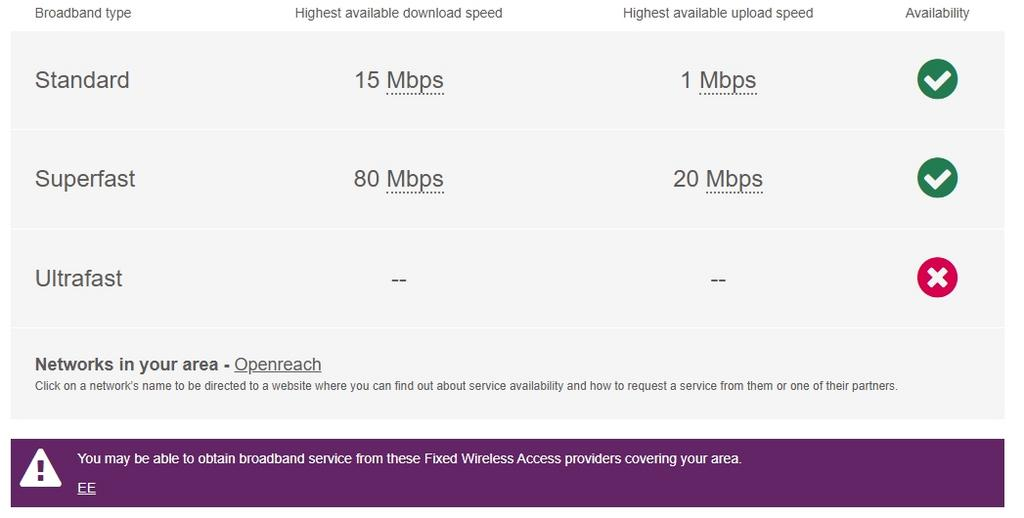Click Mbps abbreviation for Standard download speed
Screen dimensions: 1024x518
coord(415,80)
